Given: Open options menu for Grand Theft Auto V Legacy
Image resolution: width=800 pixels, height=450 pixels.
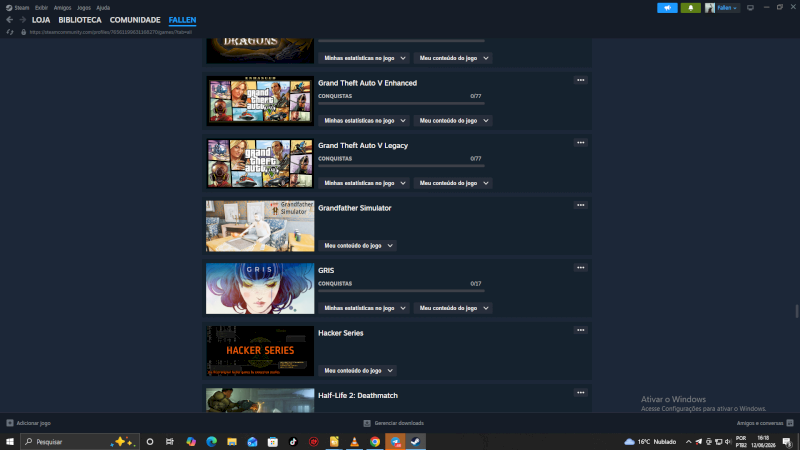Looking at the screenshot, I should 581,142.
